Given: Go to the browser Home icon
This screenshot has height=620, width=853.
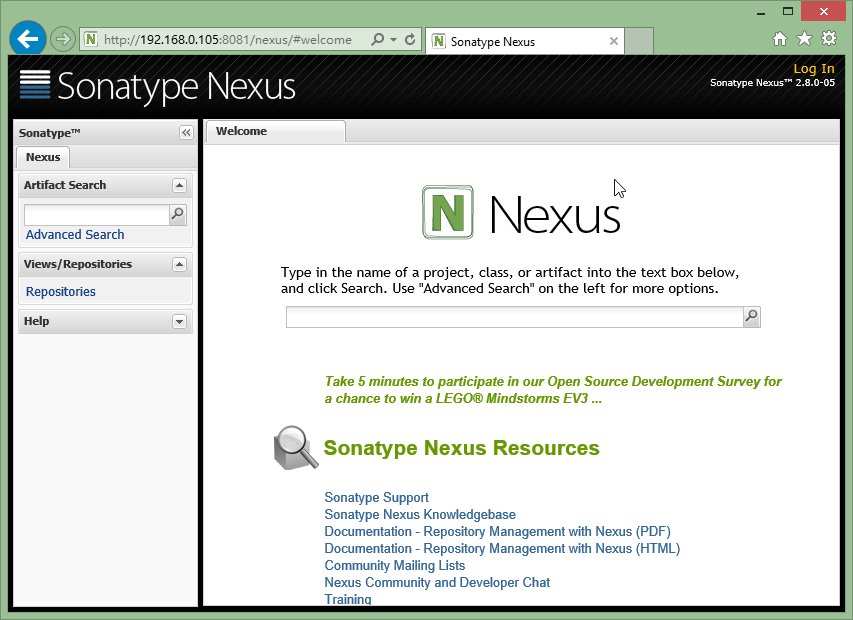Looking at the screenshot, I should tap(780, 39).
